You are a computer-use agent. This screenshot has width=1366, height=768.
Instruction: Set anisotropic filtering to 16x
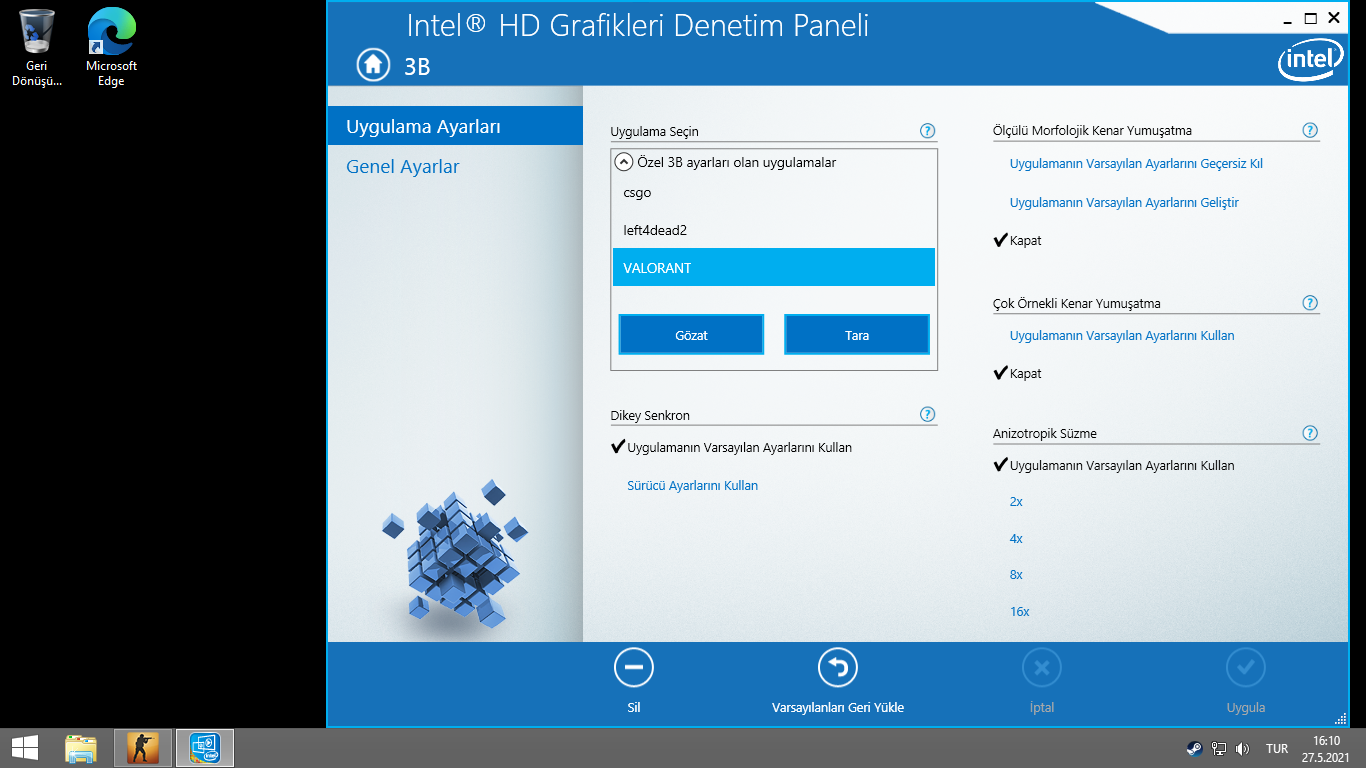[1019, 611]
